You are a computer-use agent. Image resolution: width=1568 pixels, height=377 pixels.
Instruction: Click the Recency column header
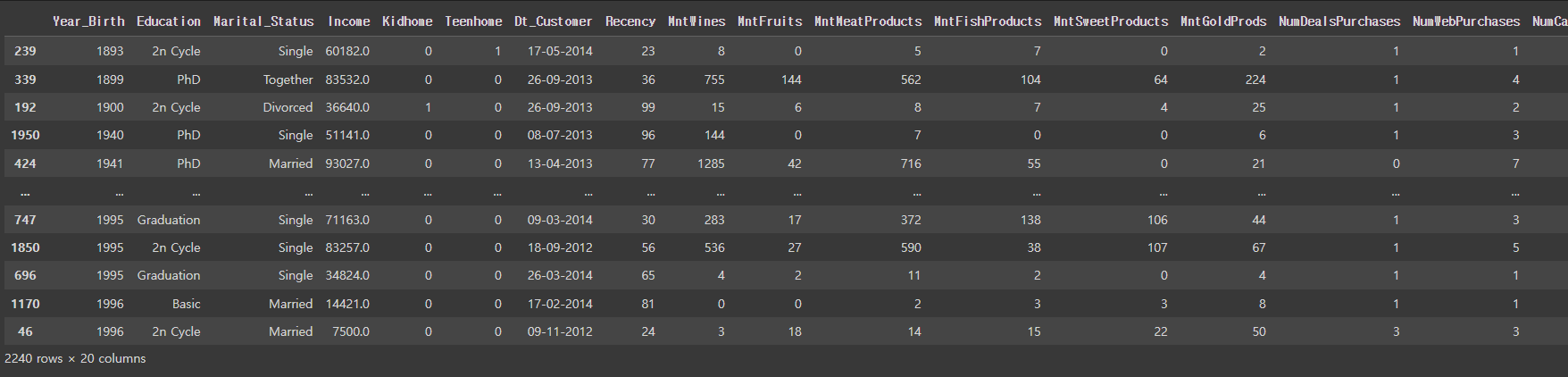(630, 21)
